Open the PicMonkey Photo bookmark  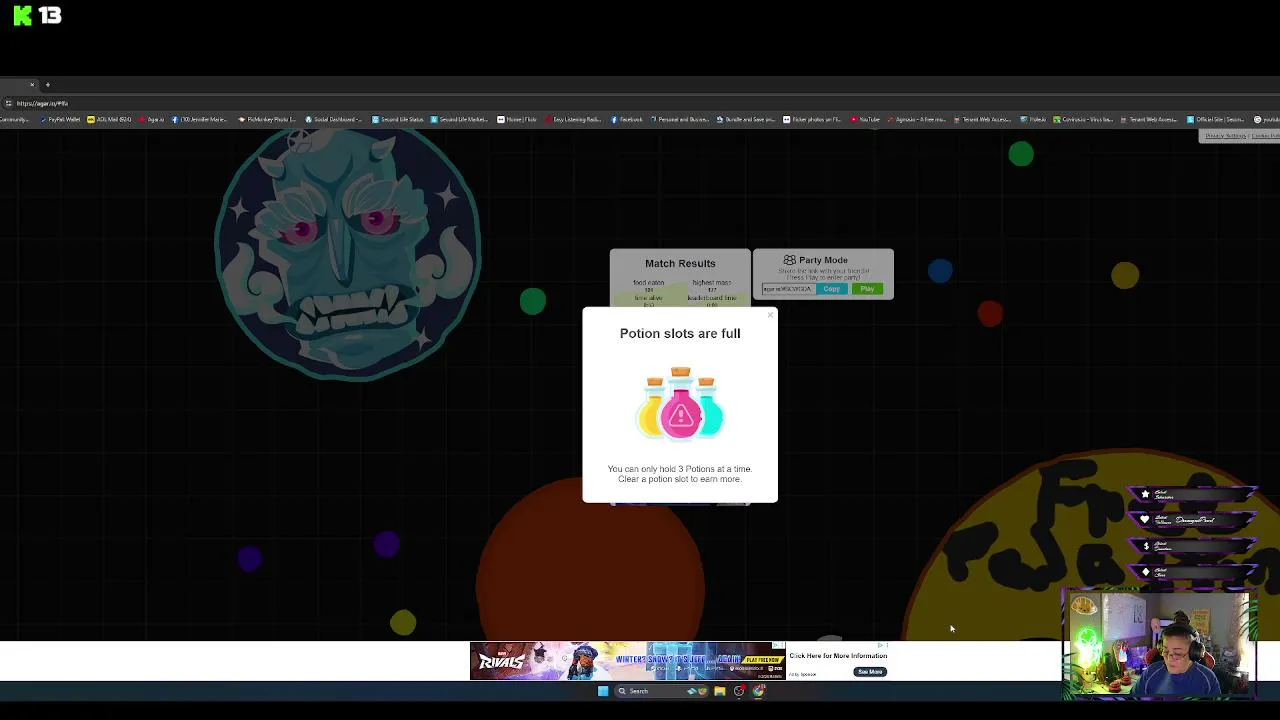click(x=267, y=120)
